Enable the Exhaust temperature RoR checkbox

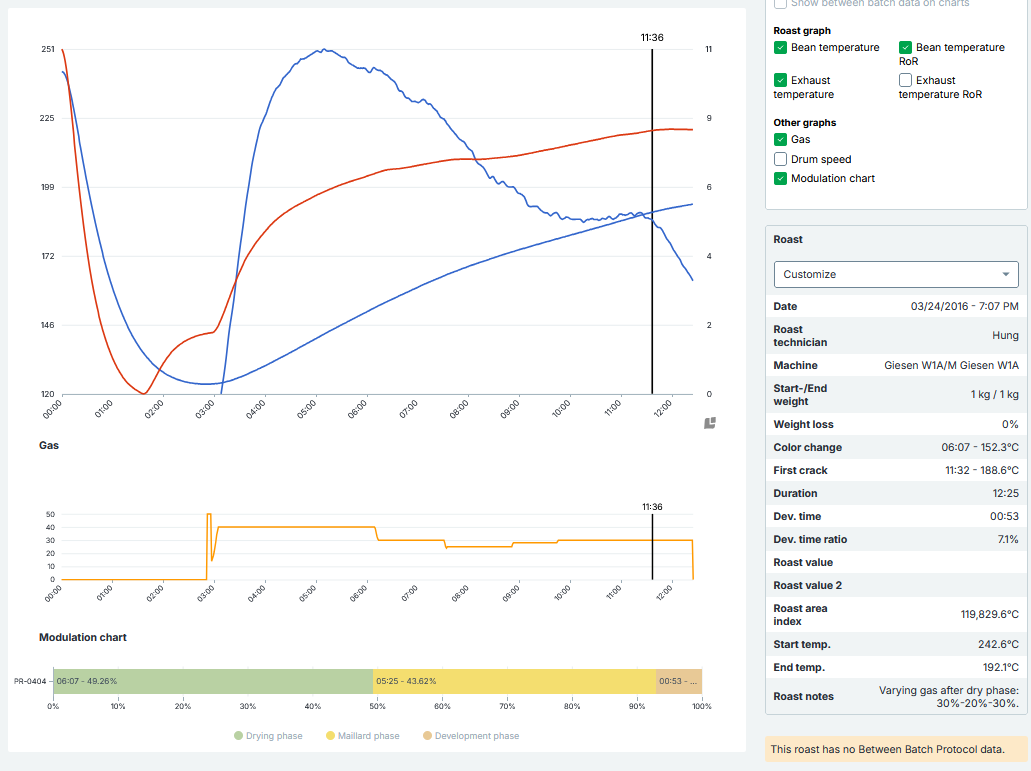tap(905, 80)
